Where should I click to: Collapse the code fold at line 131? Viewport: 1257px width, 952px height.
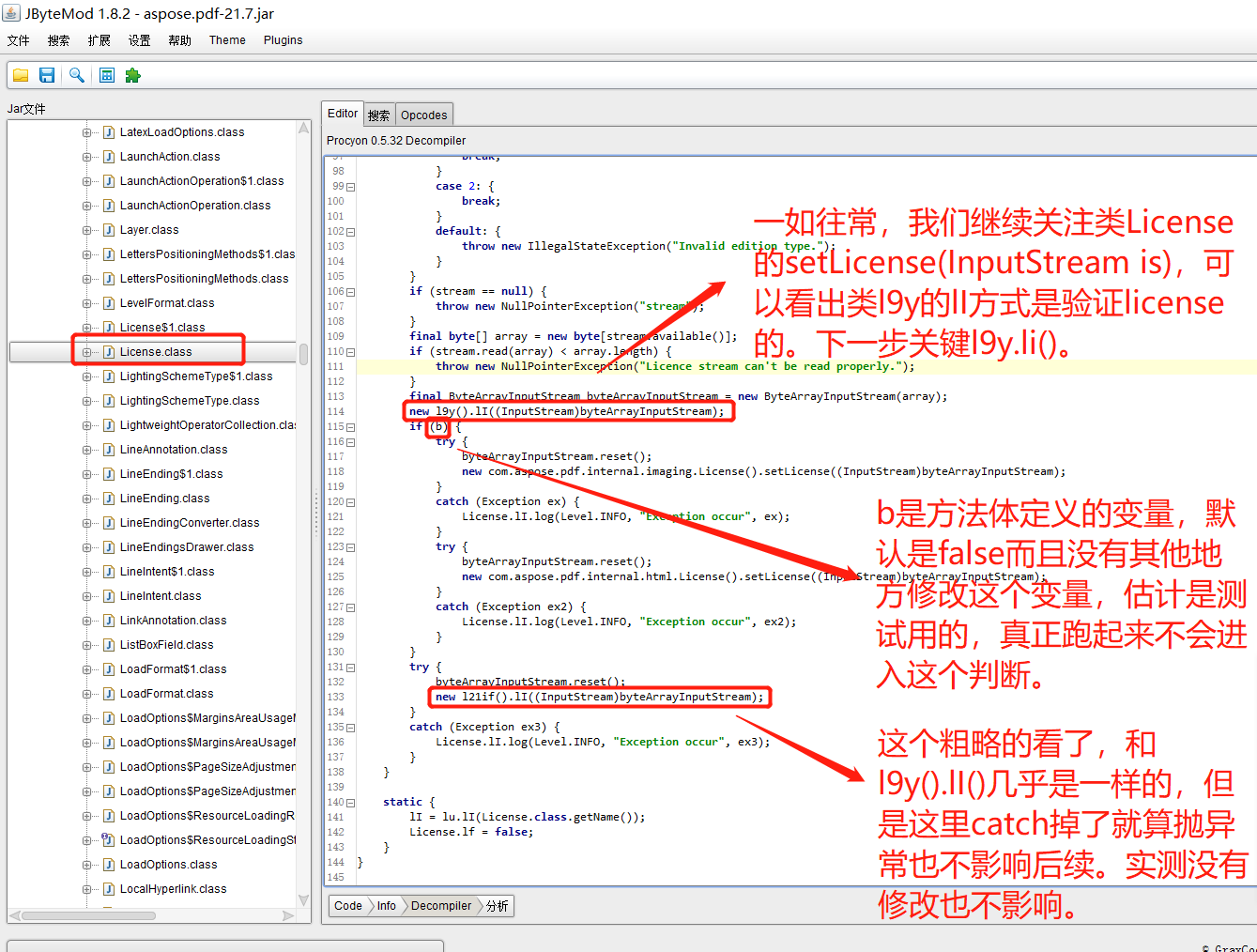(351, 668)
